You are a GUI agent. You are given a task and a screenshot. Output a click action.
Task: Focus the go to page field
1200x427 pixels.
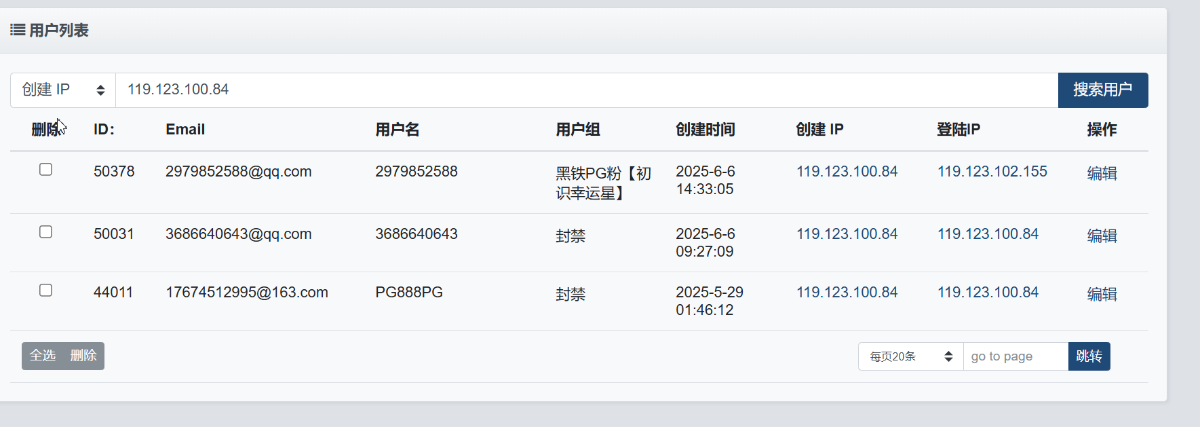pyautogui.click(x=1015, y=356)
